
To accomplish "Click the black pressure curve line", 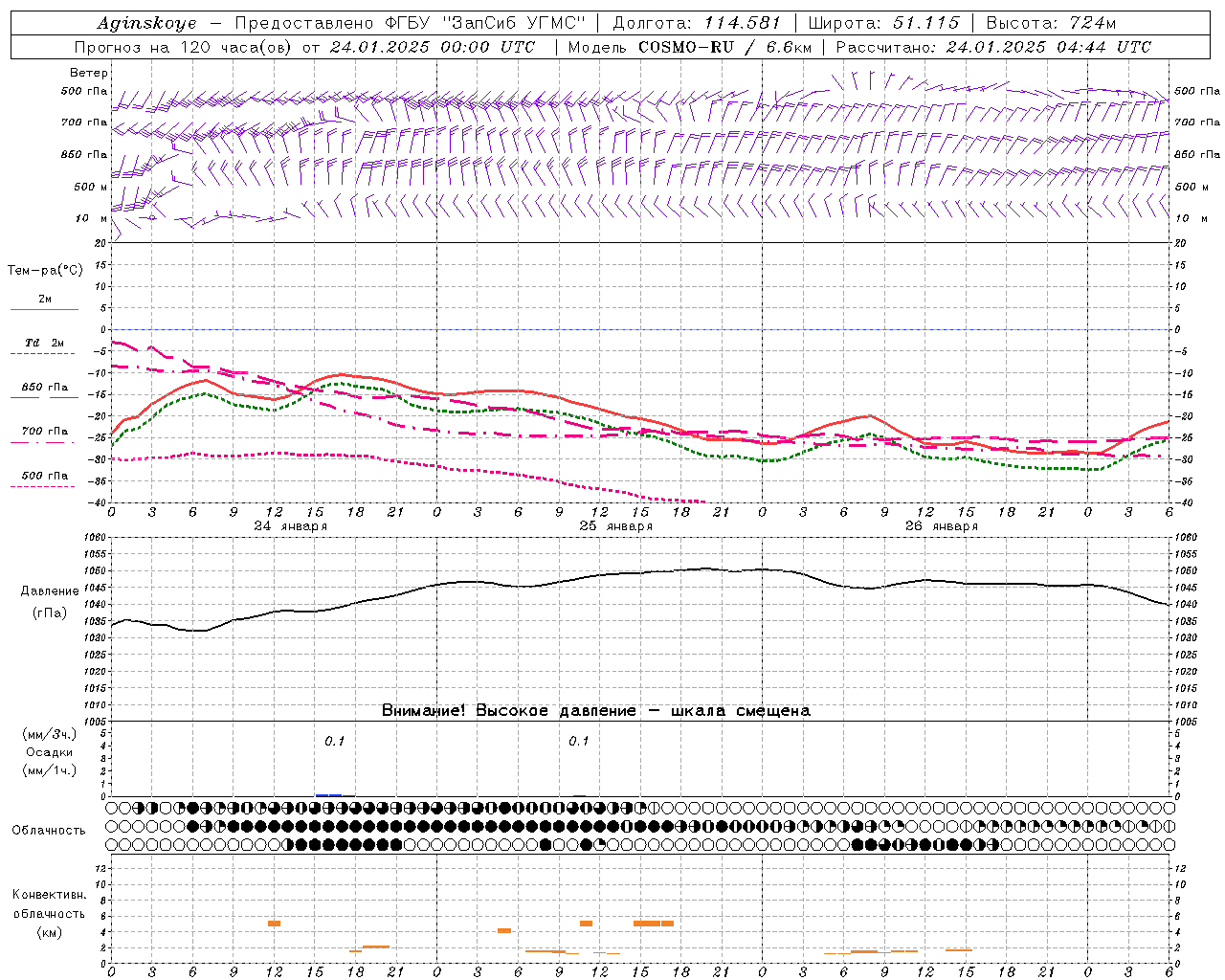I will (x=639, y=574).
